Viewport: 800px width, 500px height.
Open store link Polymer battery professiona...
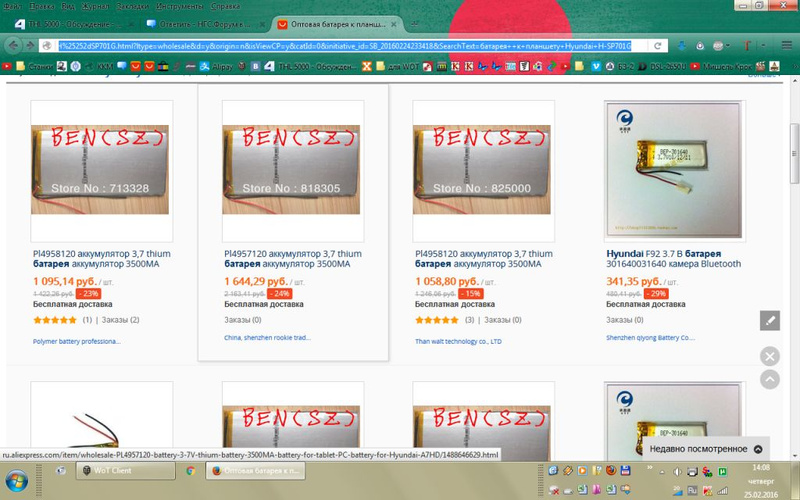(77, 341)
